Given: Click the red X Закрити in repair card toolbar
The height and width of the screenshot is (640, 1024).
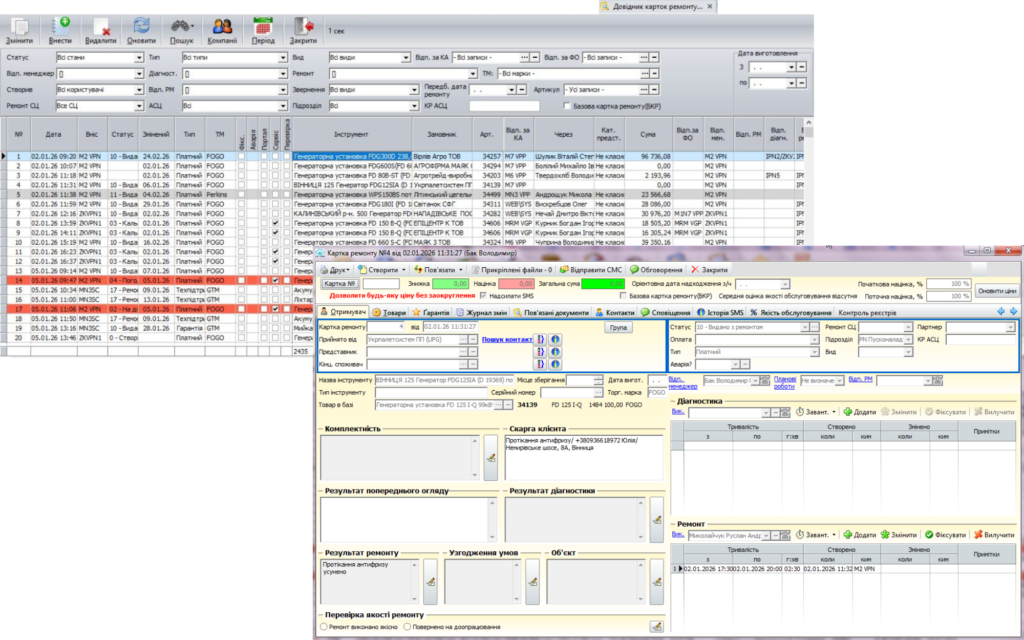Looking at the screenshot, I should tap(709, 270).
